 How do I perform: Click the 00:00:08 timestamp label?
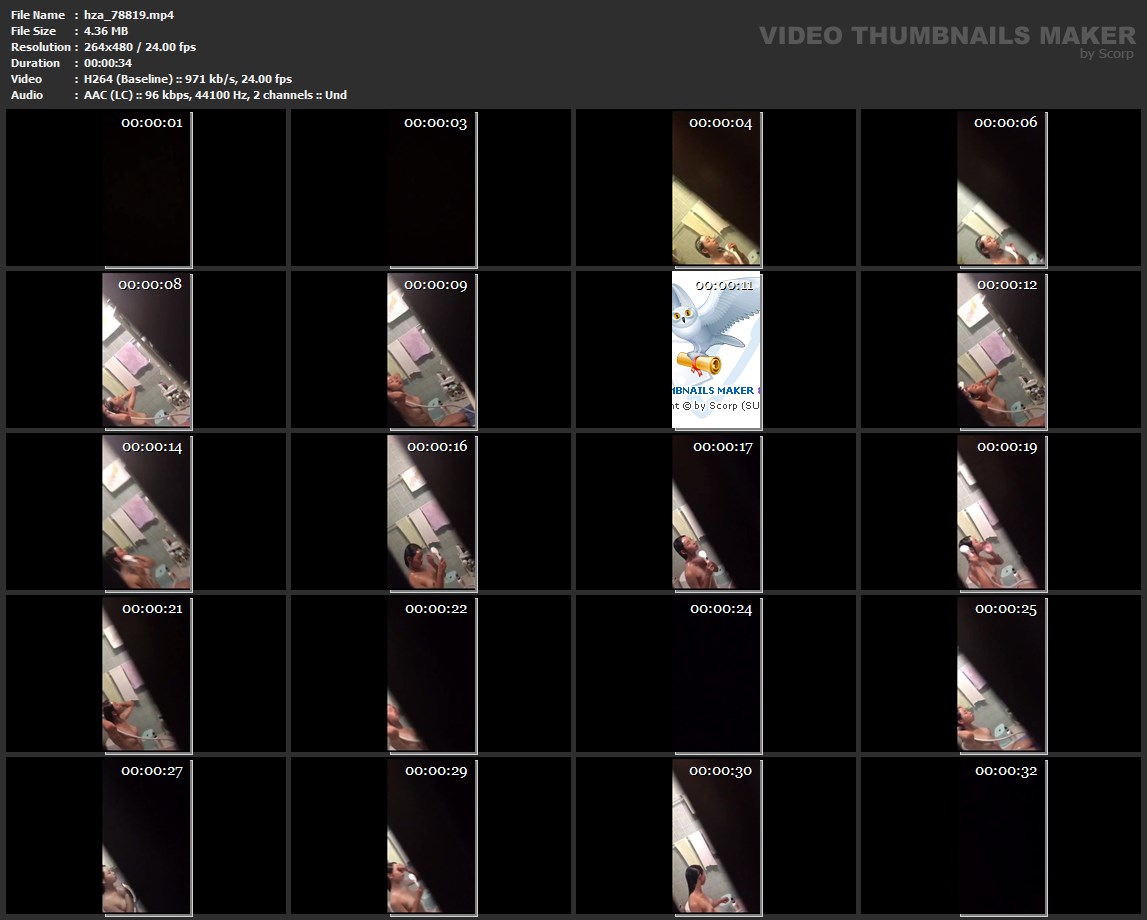(150, 285)
